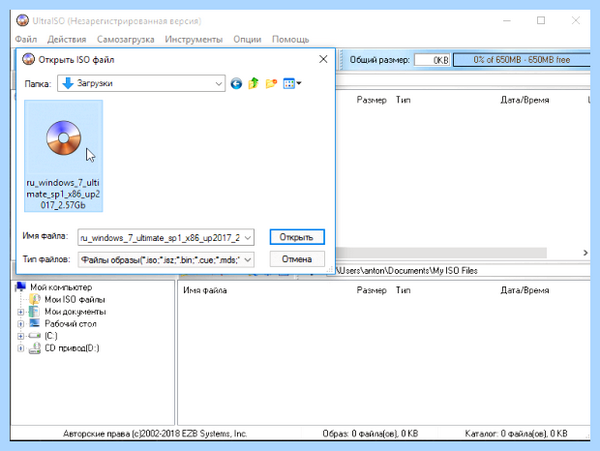The width and height of the screenshot is (600, 451).
Task: Click the upper Дата/Время column header
Action: click(x=525, y=100)
